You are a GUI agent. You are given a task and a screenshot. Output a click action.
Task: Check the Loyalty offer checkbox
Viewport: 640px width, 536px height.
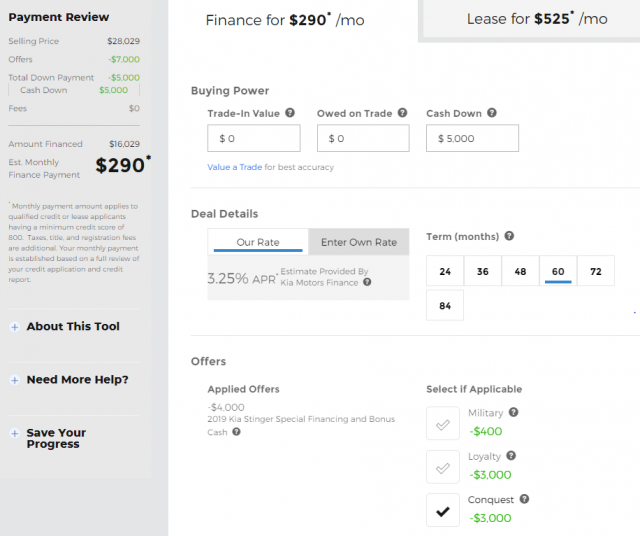[443, 467]
